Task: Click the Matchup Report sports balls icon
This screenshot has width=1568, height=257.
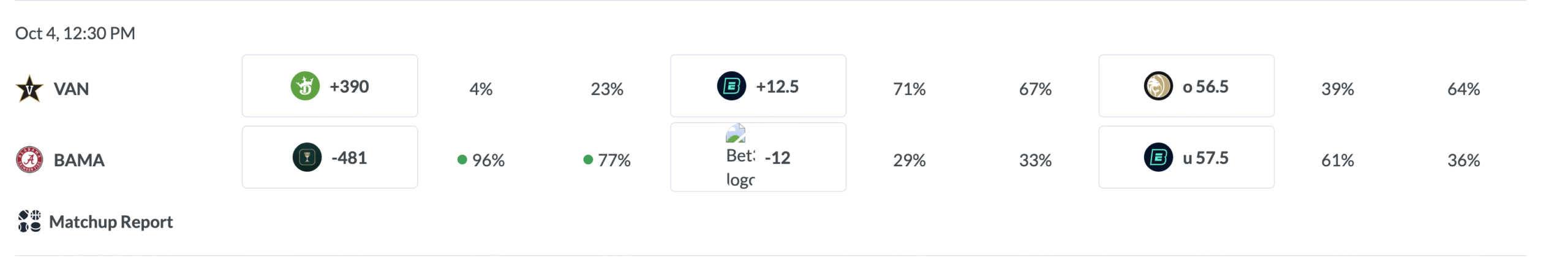Action: 29,221
